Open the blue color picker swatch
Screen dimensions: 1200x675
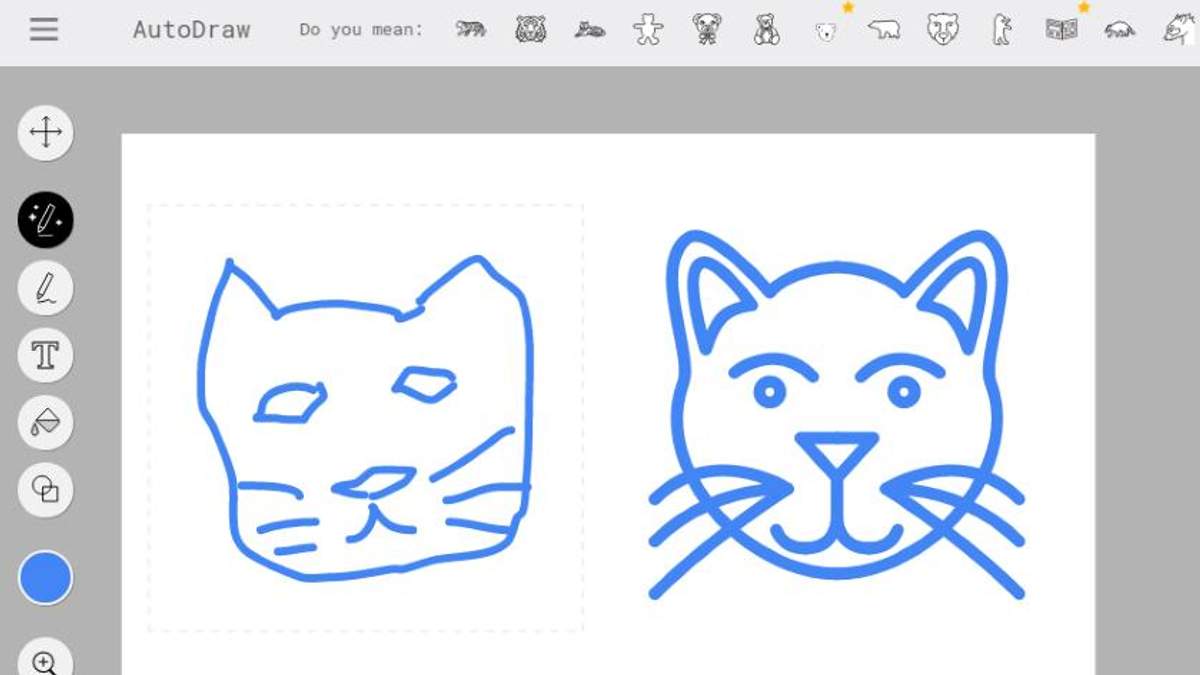click(x=45, y=578)
